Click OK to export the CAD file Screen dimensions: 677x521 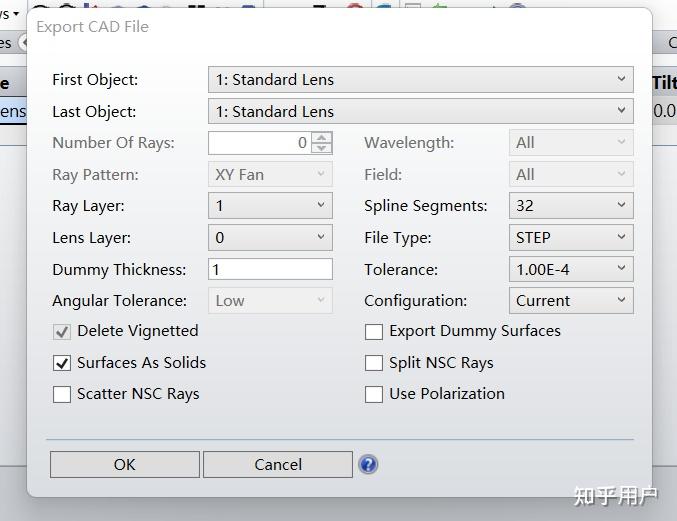click(125, 464)
